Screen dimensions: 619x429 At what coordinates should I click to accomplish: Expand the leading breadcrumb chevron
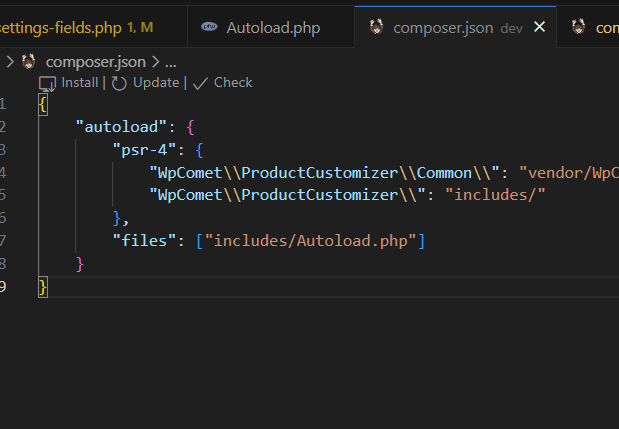point(9,61)
